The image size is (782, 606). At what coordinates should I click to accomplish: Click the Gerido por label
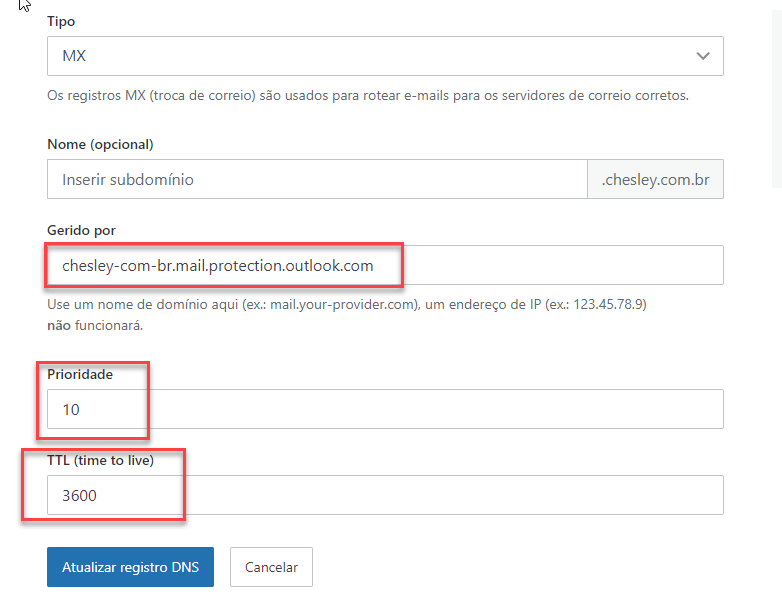click(x=82, y=230)
